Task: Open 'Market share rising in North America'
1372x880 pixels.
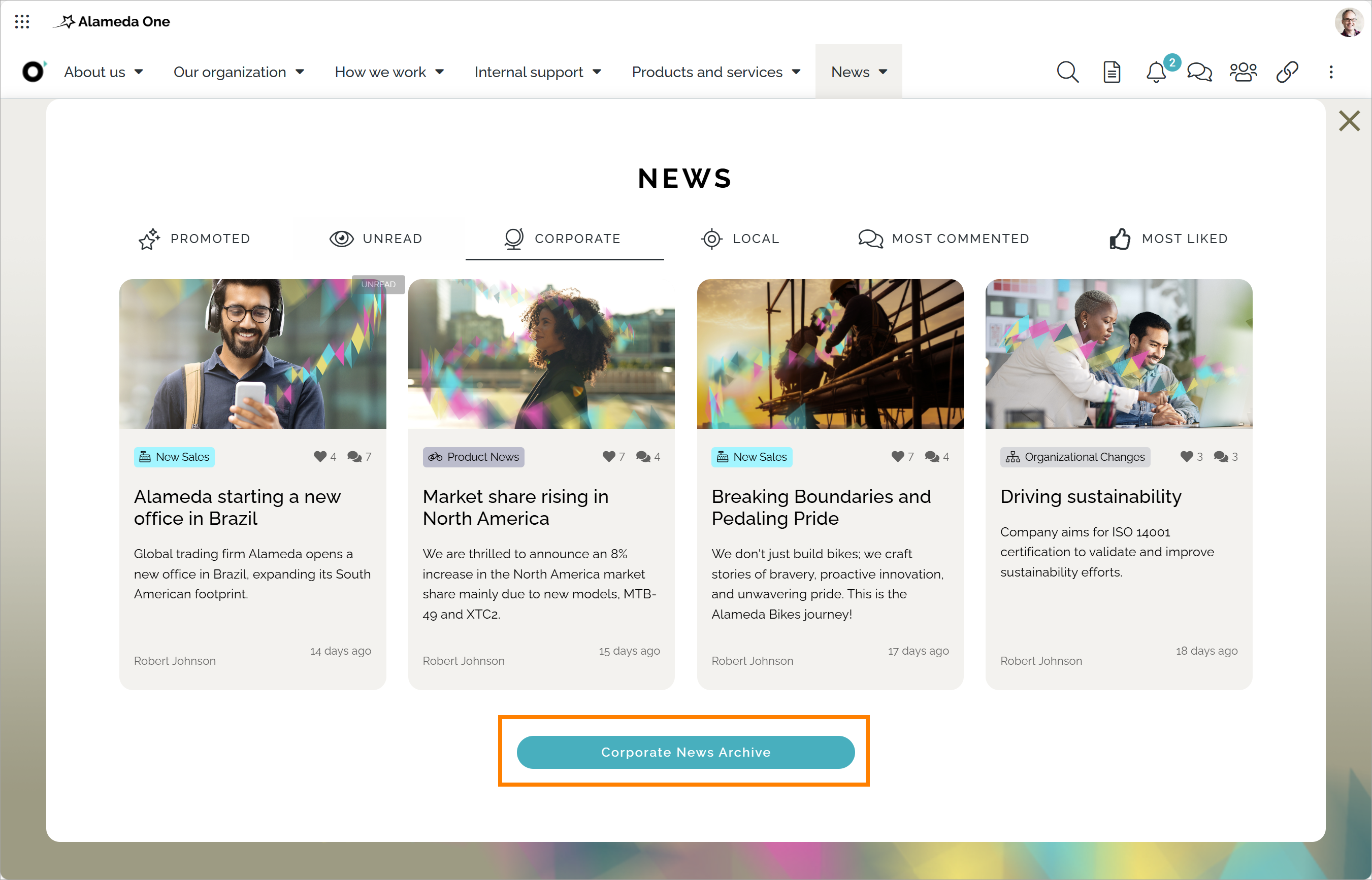Action: coord(516,507)
